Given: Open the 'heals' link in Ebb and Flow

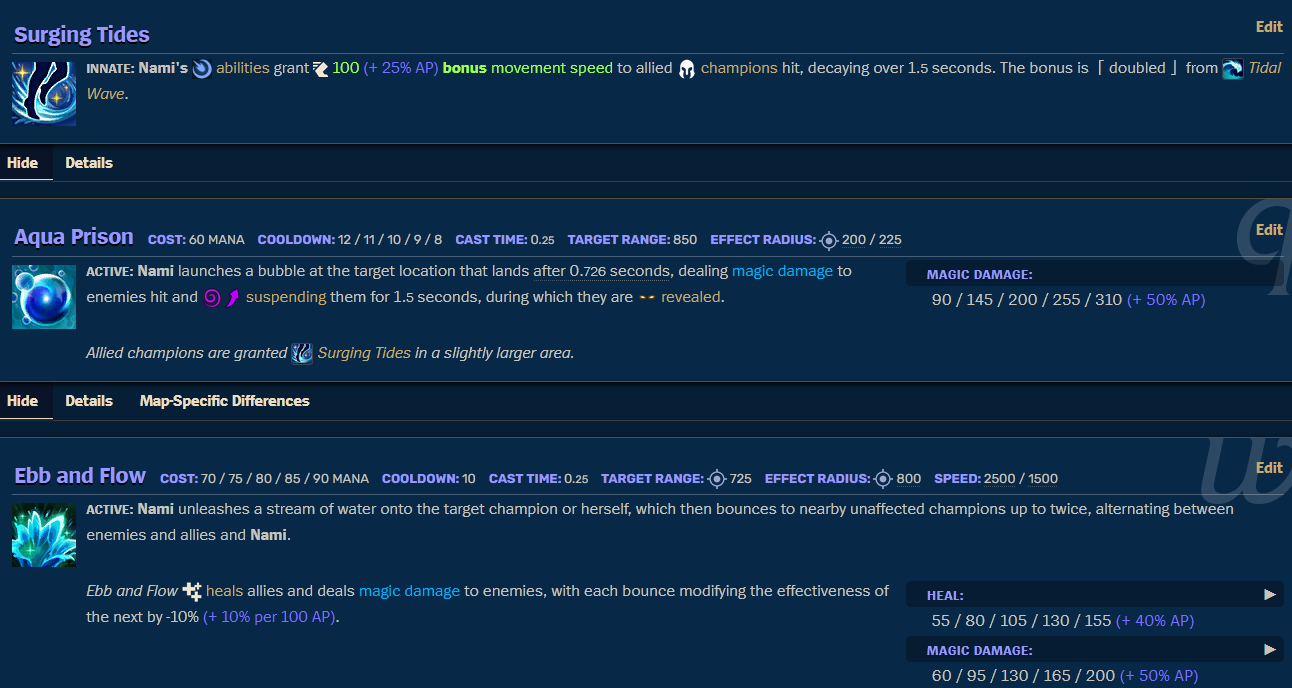Looking at the screenshot, I should (x=224, y=591).
